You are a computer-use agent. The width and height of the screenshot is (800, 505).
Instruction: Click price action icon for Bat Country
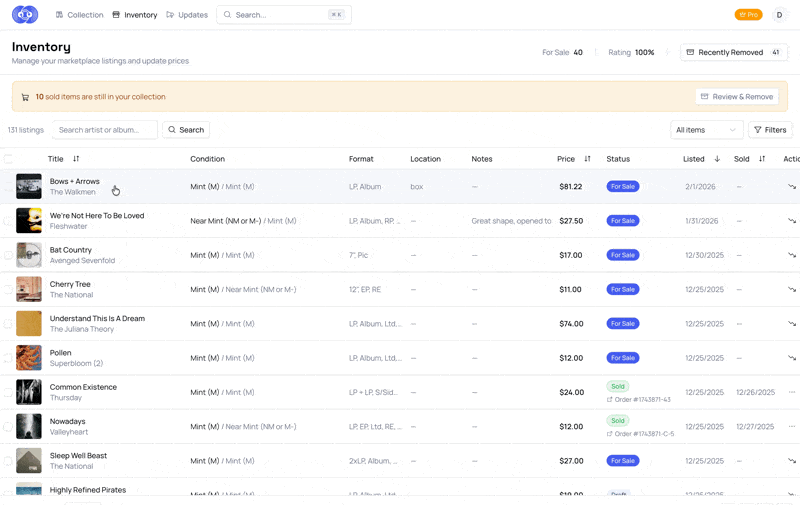pyautogui.click(x=792, y=255)
